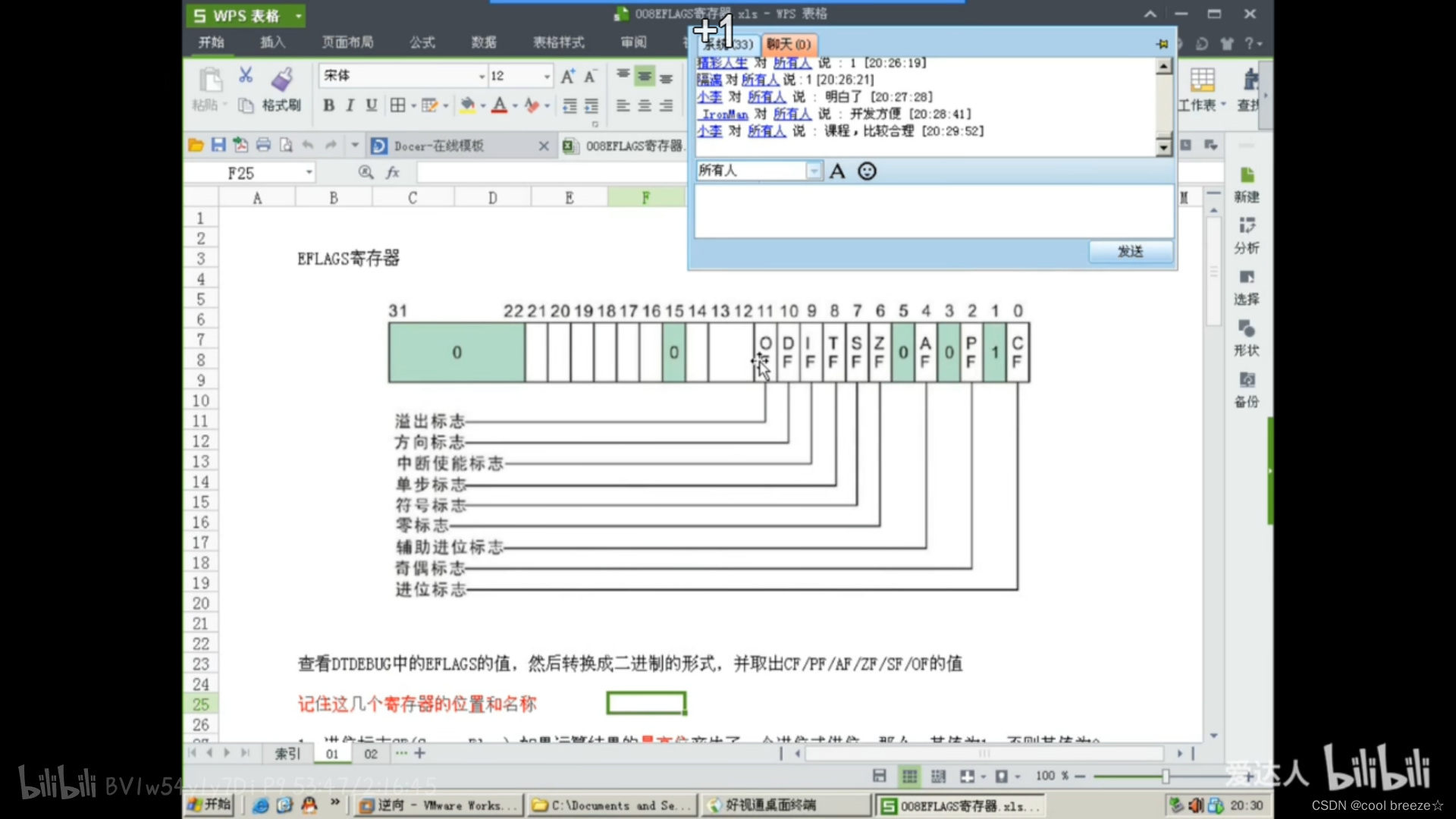Open the 公式 ribbon tab
Screen dimensions: 1456x819
tap(422, 42)
